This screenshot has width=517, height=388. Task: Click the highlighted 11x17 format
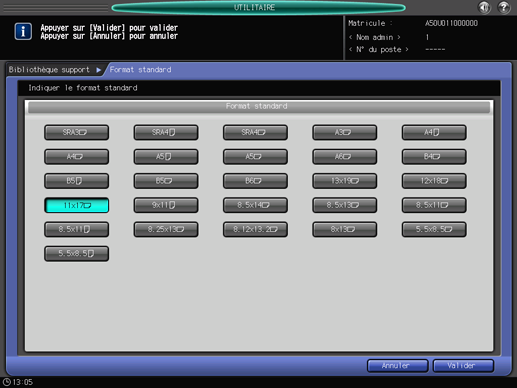(76, 205)
